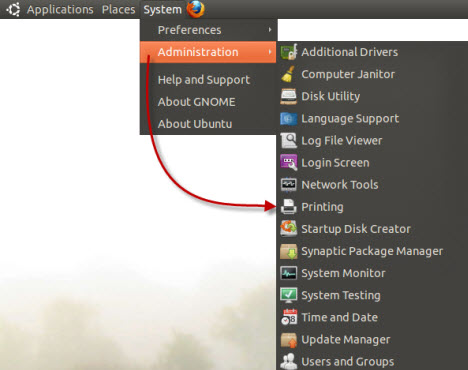Launch Firefox from the top panel
The width and height of the screenshot is (468, 370).
pos(196,9)
